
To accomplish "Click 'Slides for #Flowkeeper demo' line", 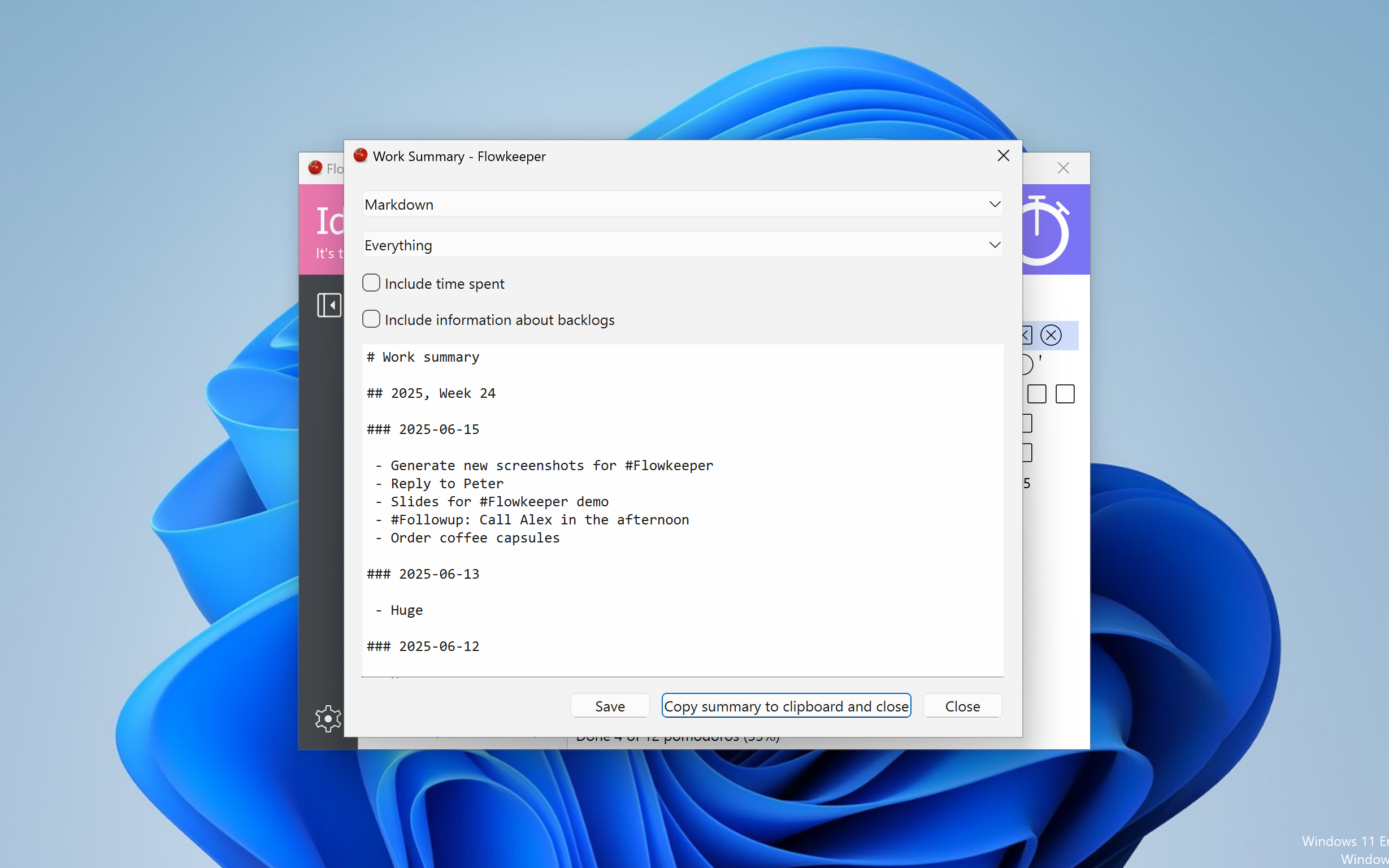I will [x=492, y=502].
